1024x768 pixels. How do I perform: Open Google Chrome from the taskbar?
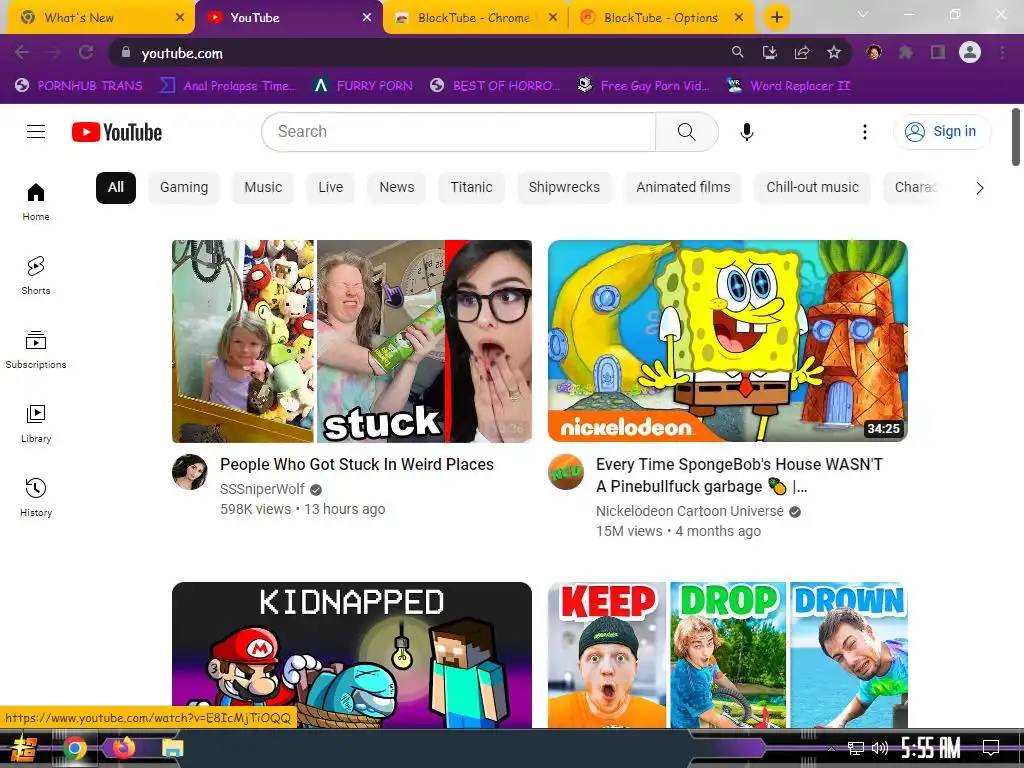point(74,748)
